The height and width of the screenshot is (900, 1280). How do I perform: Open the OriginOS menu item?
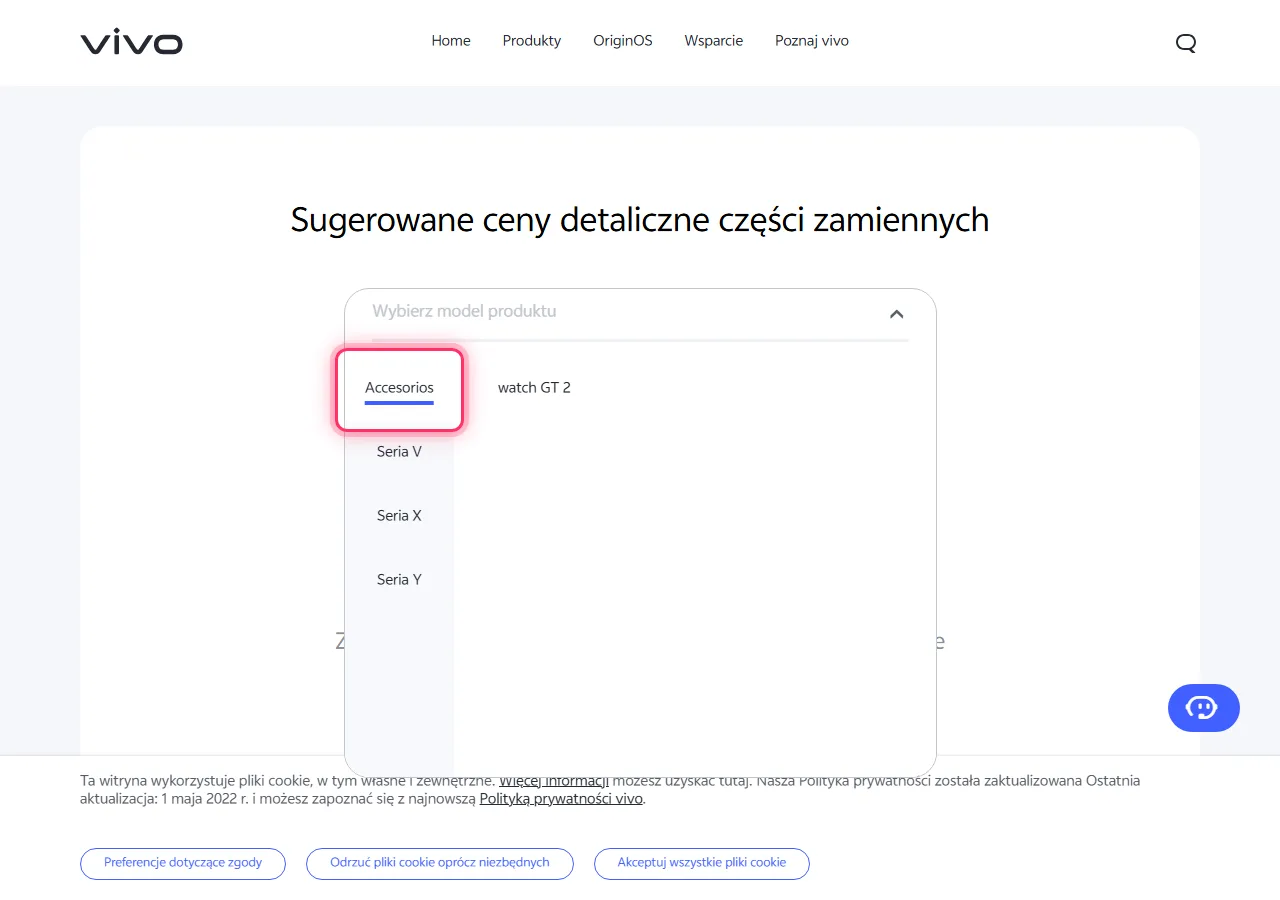pos(623,41)
